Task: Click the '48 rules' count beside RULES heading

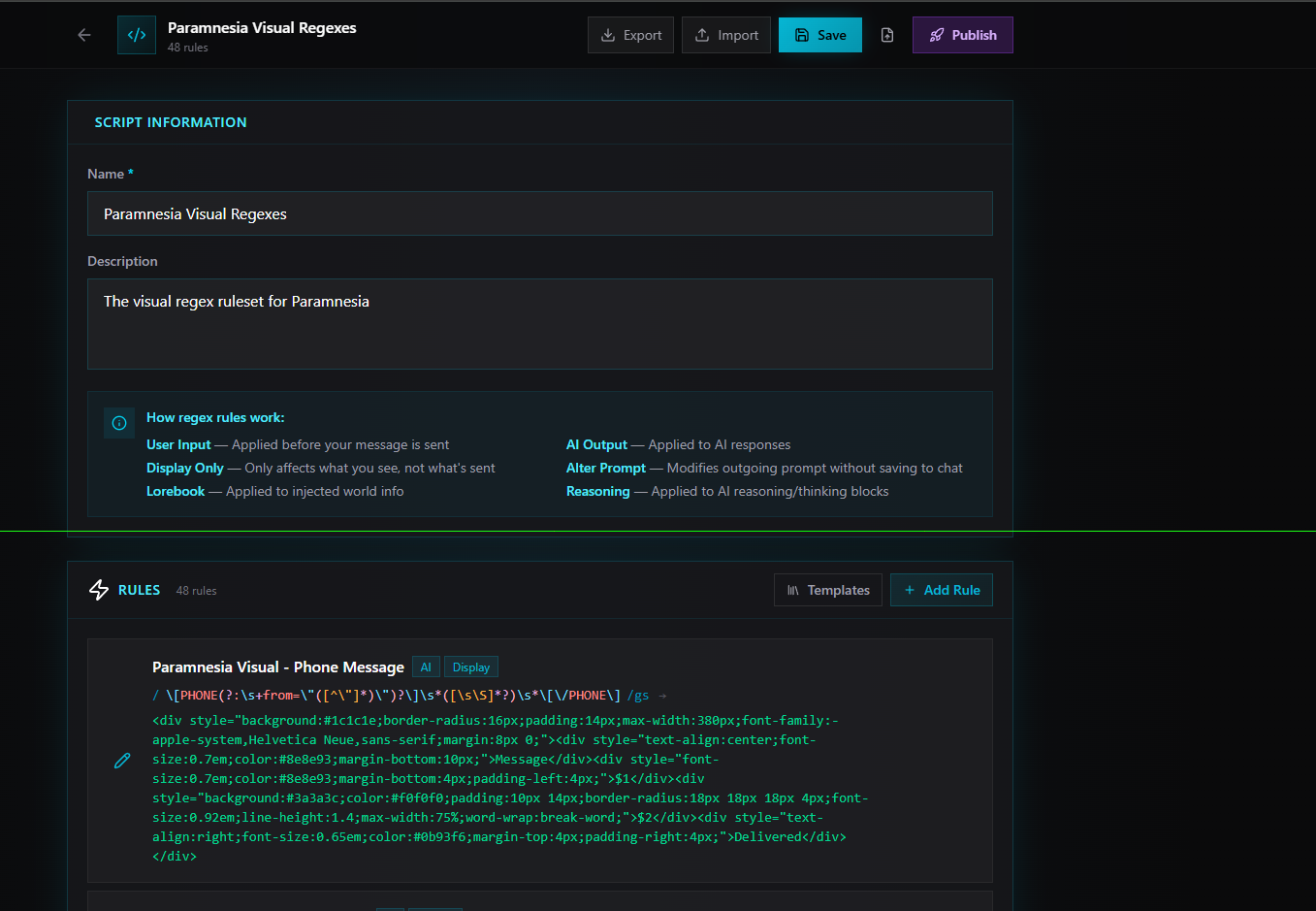Action: (x=196, y=591)
